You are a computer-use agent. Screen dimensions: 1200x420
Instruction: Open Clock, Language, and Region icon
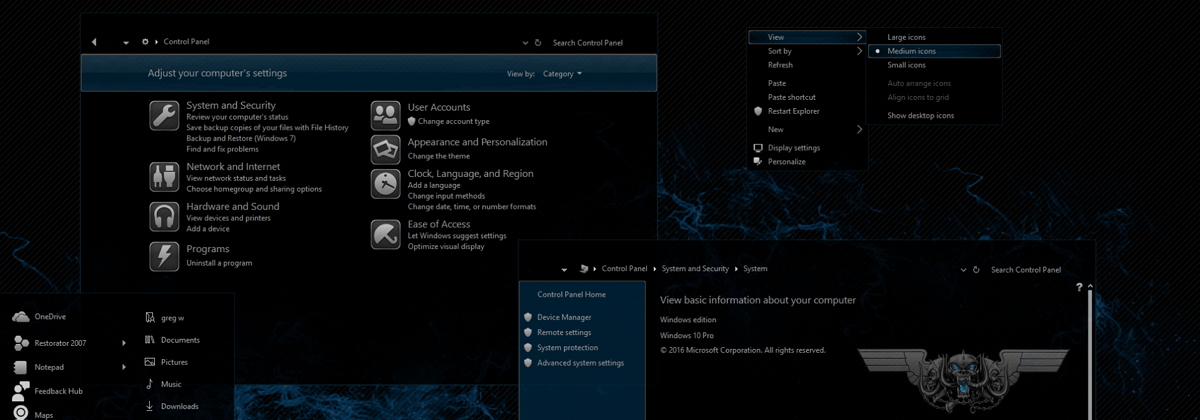[x=386, y=184]
